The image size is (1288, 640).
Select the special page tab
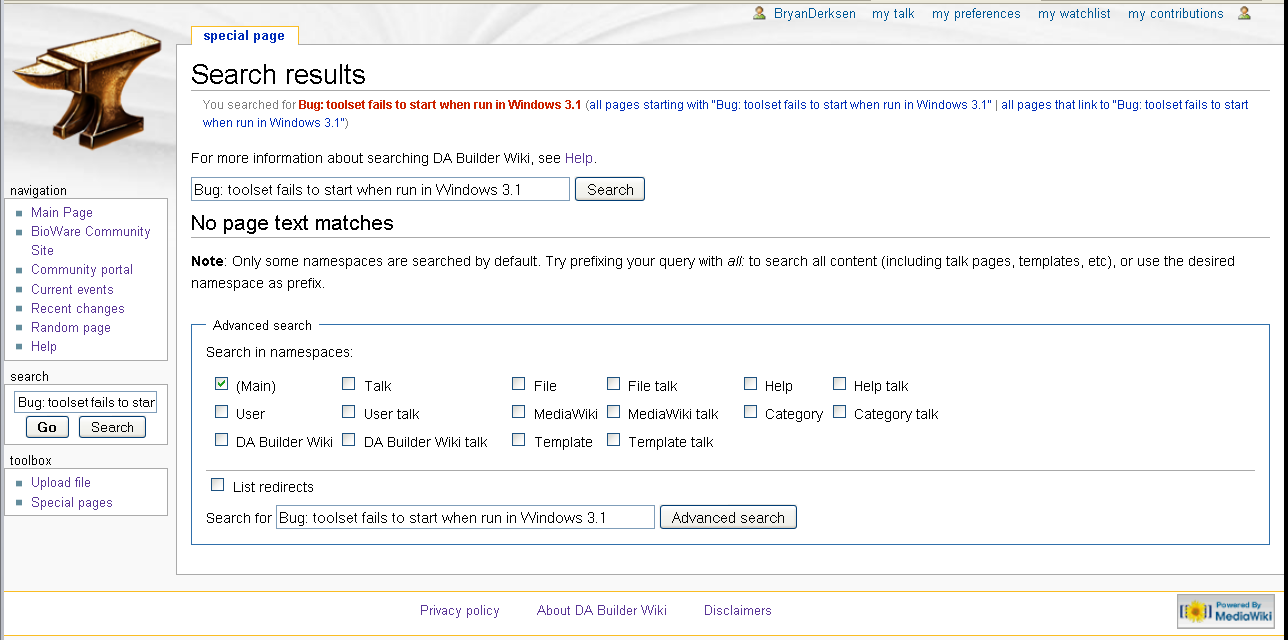click(244, 36)
